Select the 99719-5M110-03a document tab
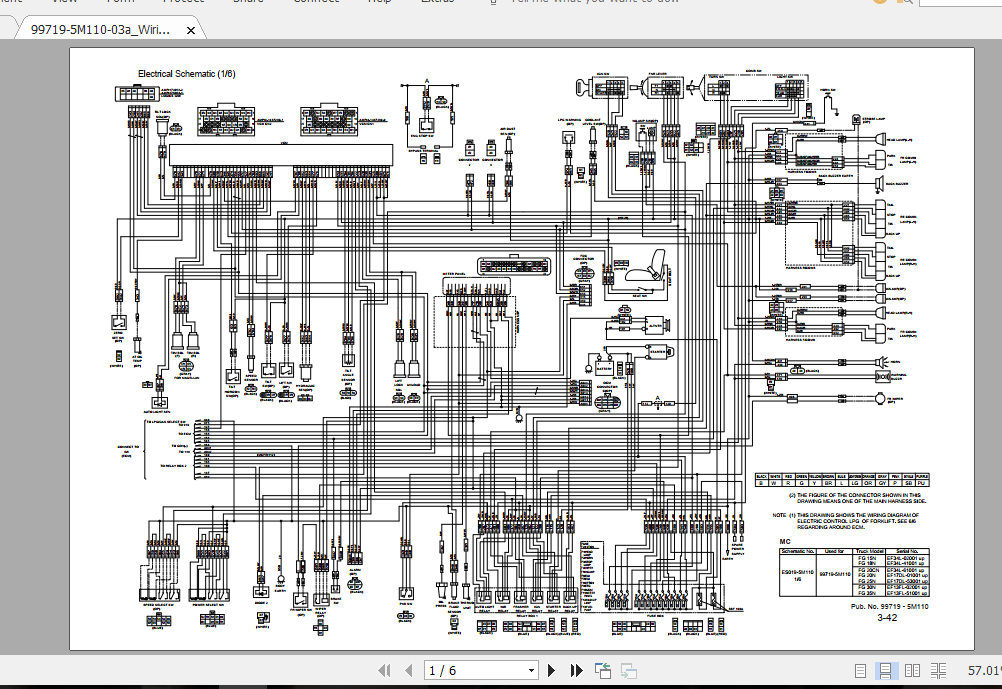Screen dimensions: 1002x689 tap(100, 29)
